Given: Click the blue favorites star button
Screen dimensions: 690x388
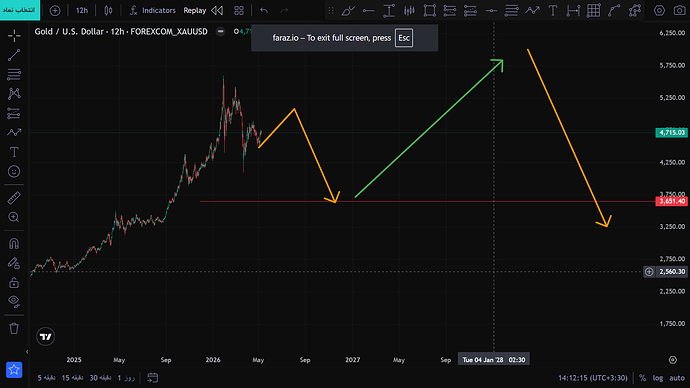Looking at the screenshot, I should click(14, 370).
